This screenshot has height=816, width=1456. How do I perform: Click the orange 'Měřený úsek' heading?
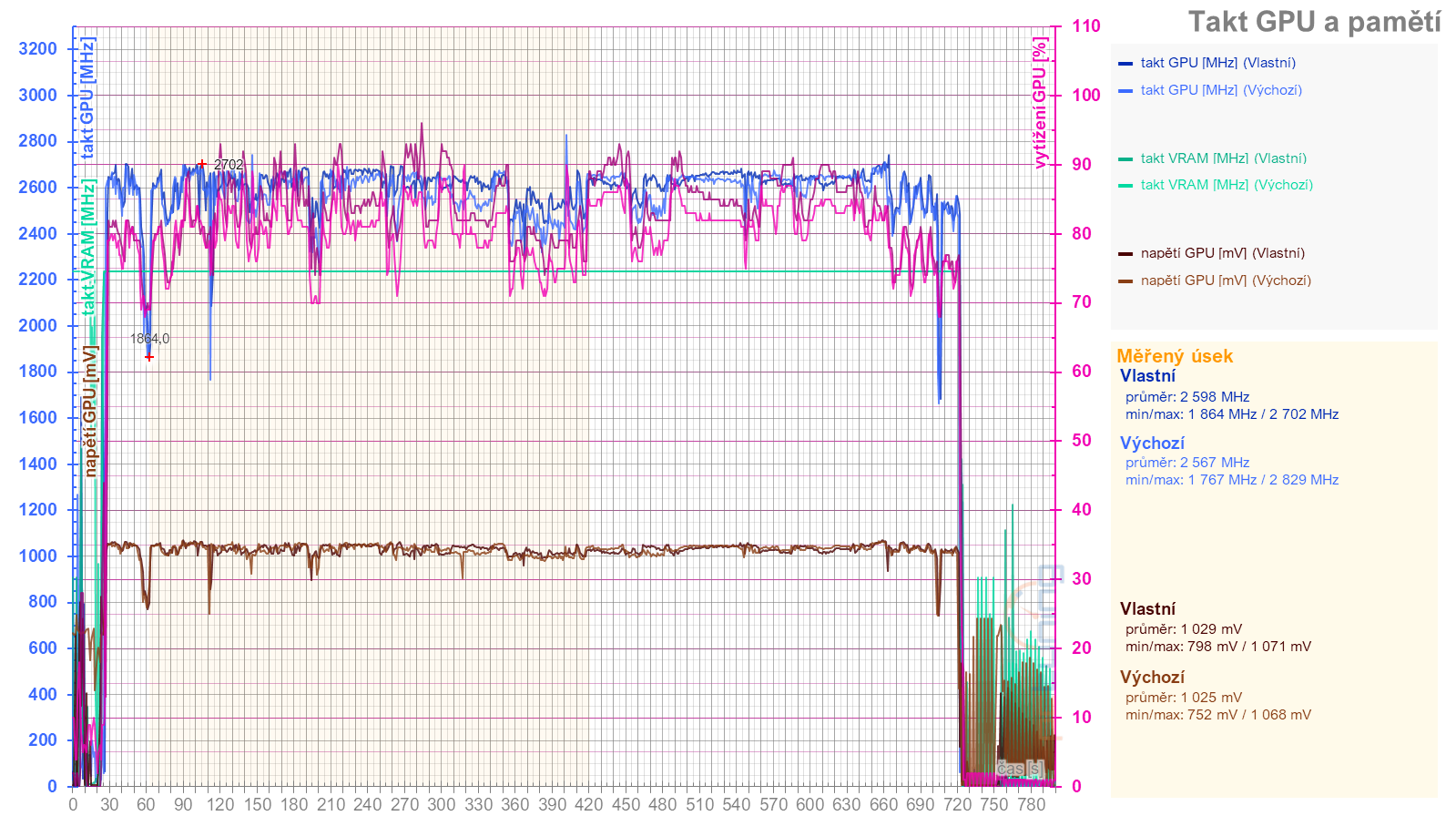[1175, 356]
